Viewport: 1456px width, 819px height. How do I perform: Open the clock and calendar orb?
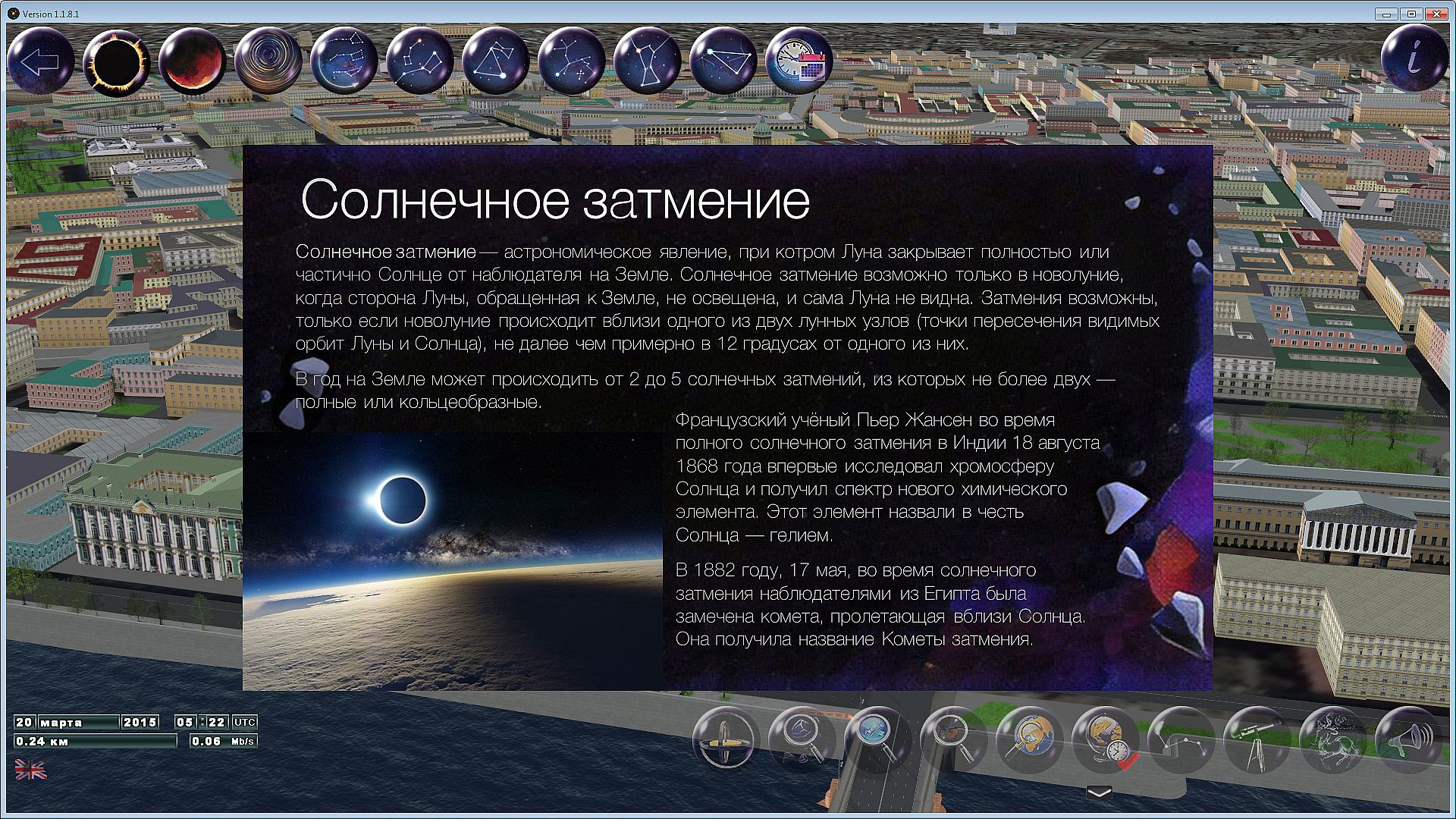point(799,61)
